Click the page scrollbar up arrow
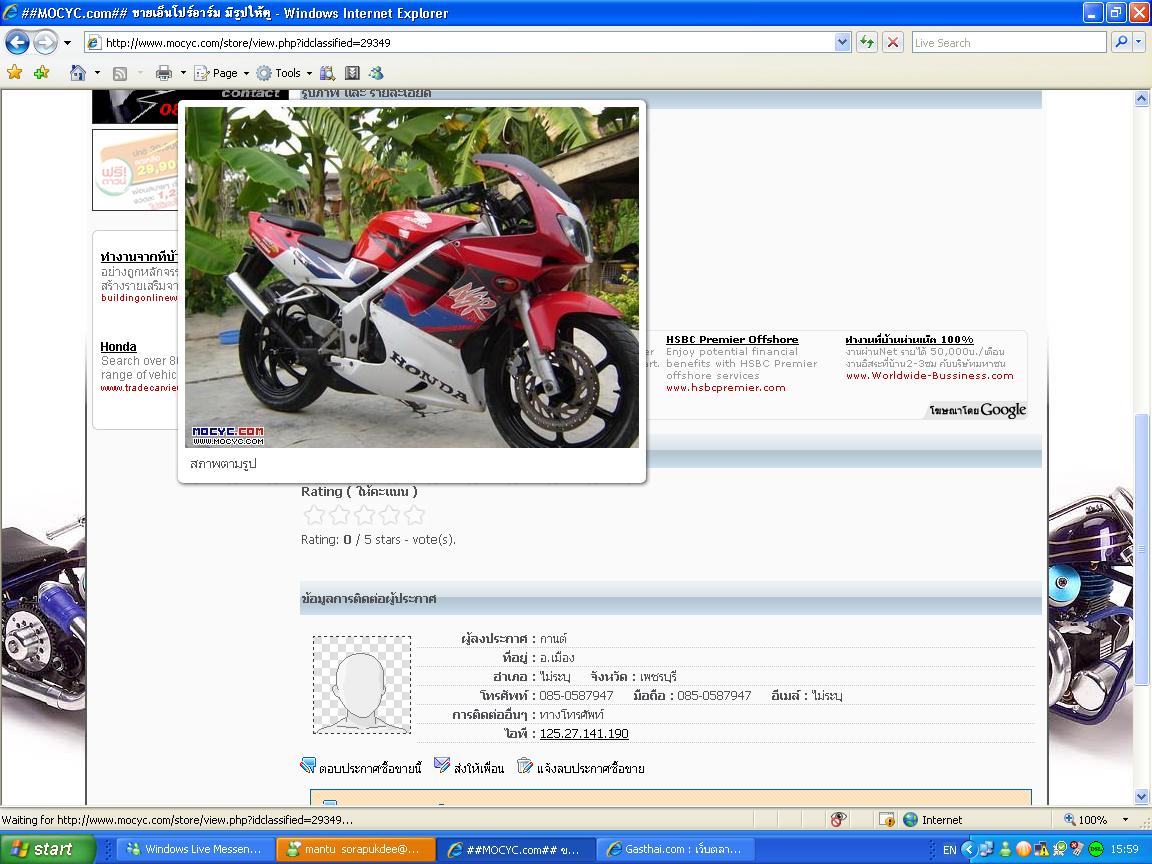Image resolution: width=1152 pixels, height=864 pixels. click(1141, 98)
